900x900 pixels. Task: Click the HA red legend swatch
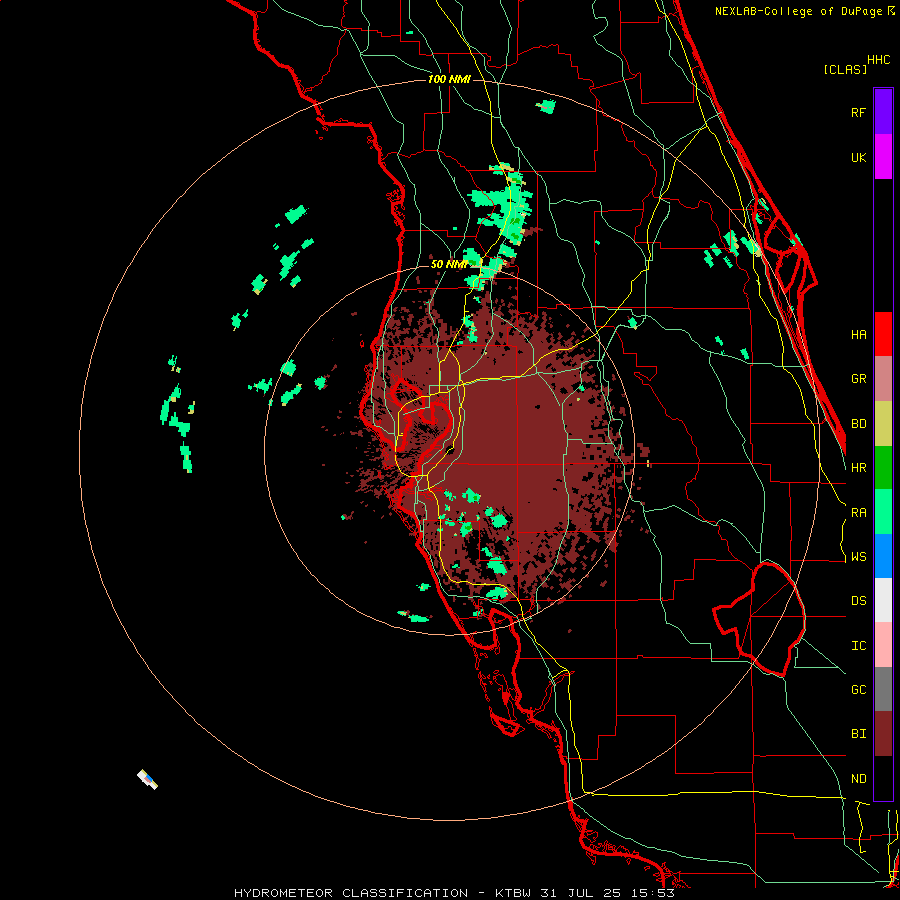click(x=883, y=334)
